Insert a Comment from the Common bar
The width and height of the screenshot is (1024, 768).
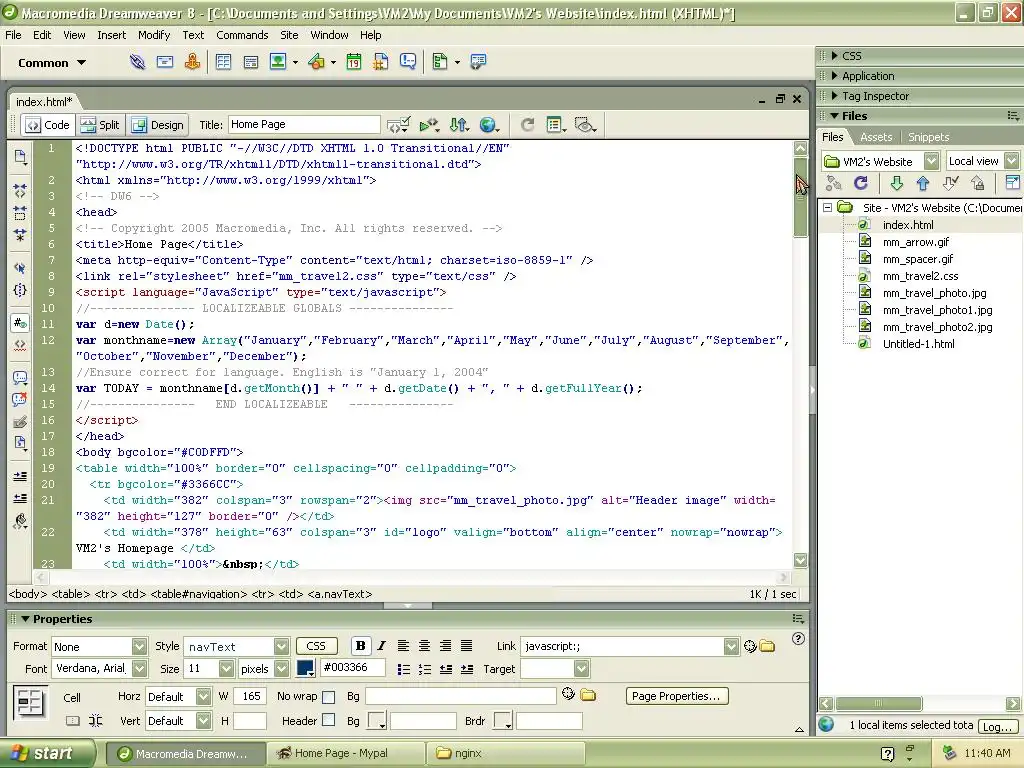click(408, 62)
